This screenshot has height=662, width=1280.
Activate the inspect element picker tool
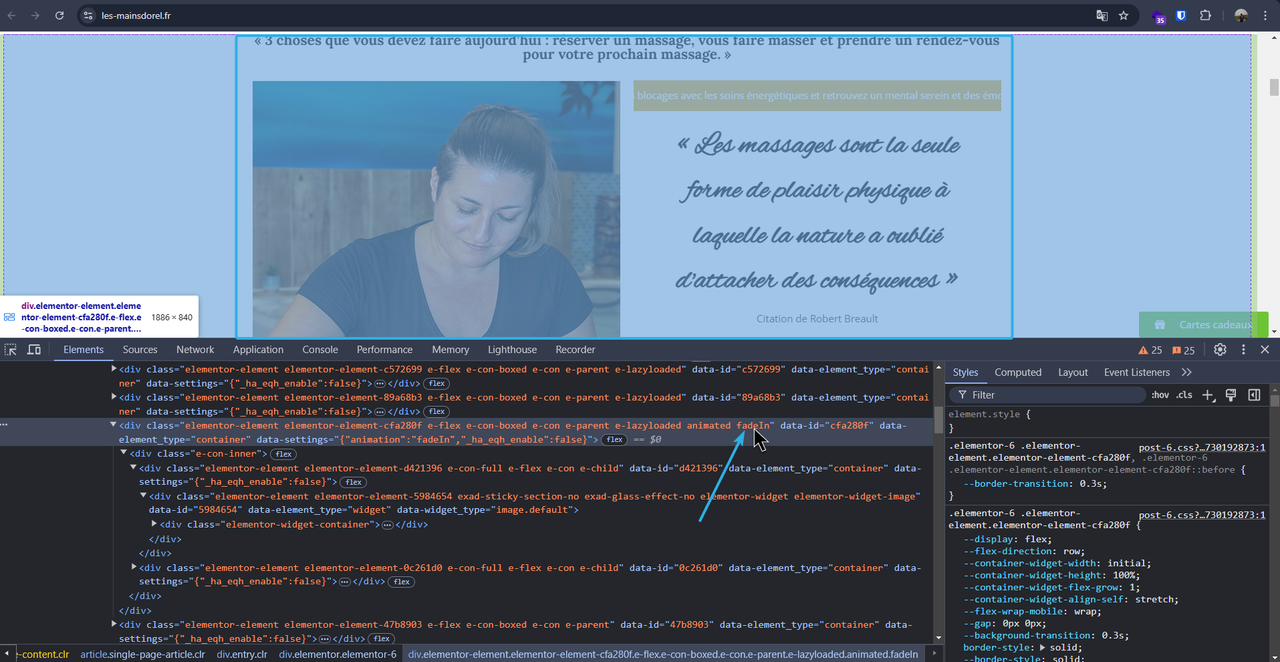pyautogui.click(x=11, y=350)
